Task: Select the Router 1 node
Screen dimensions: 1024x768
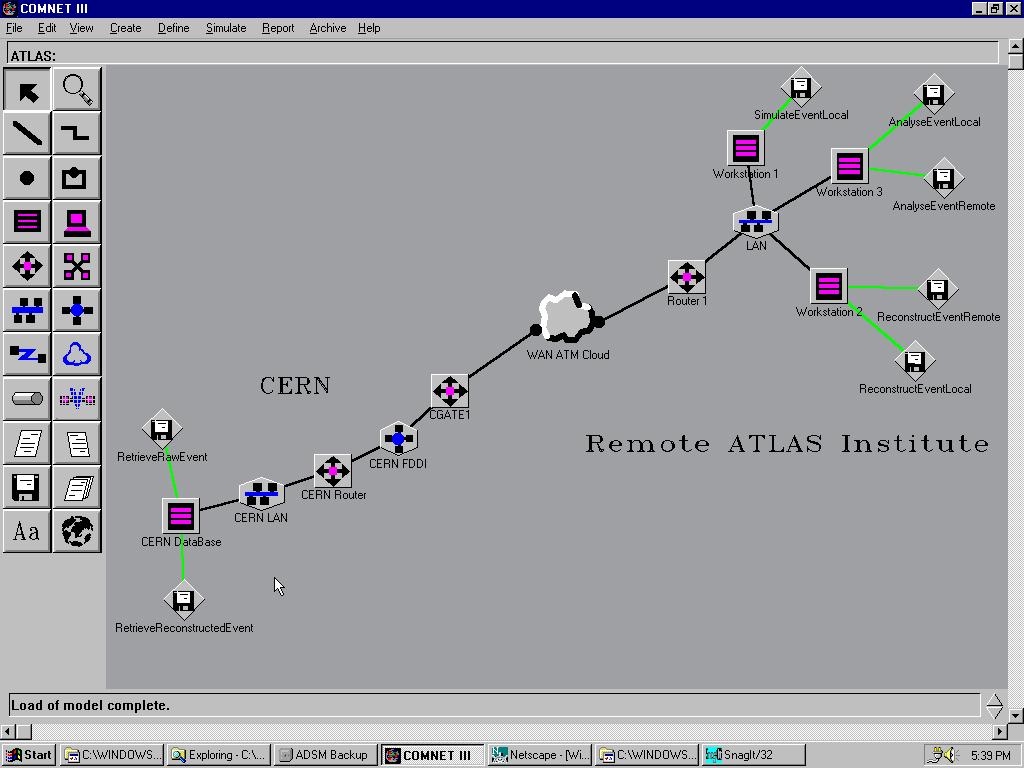Action: 686,277
